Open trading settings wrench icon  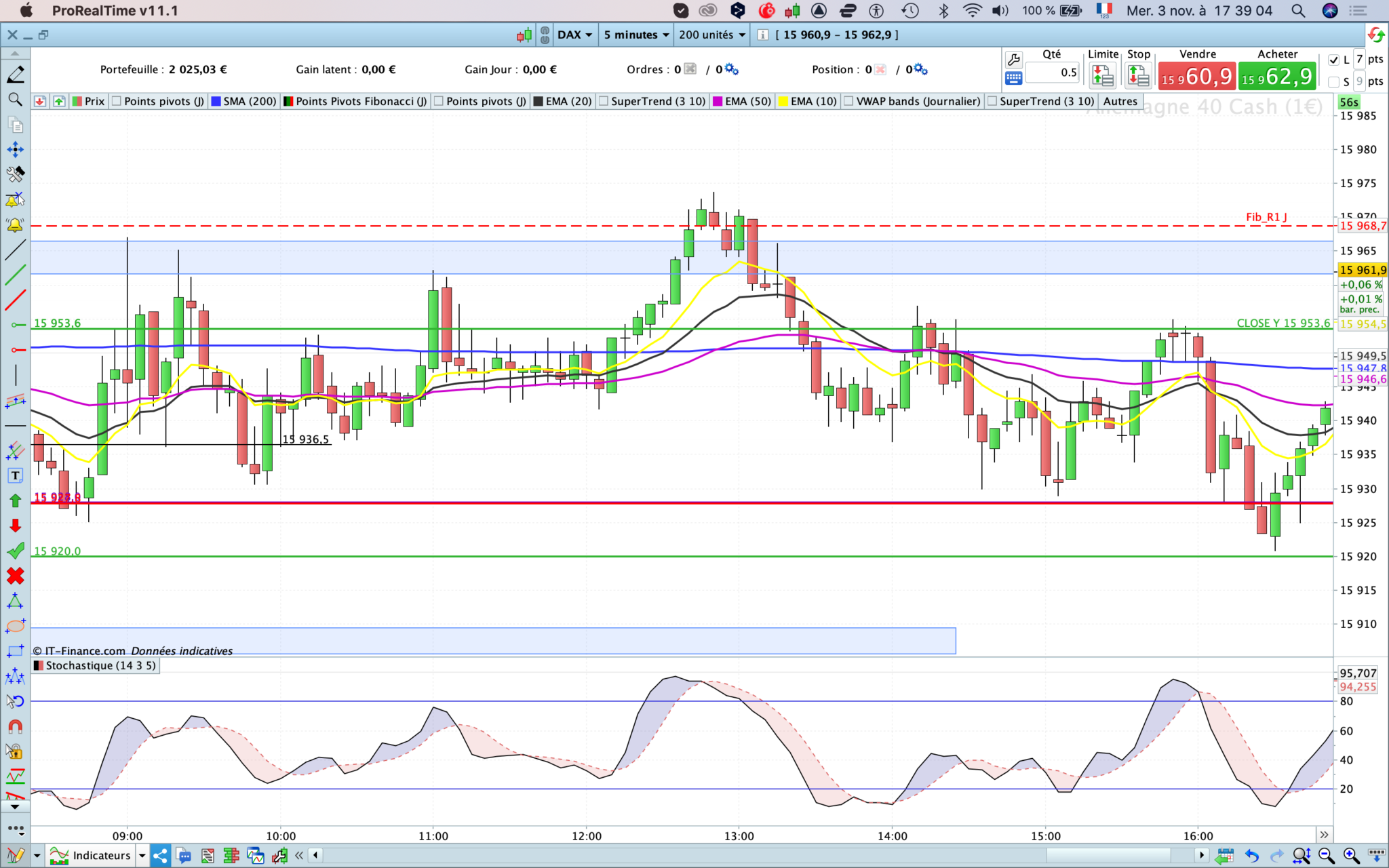(1013, 59)
